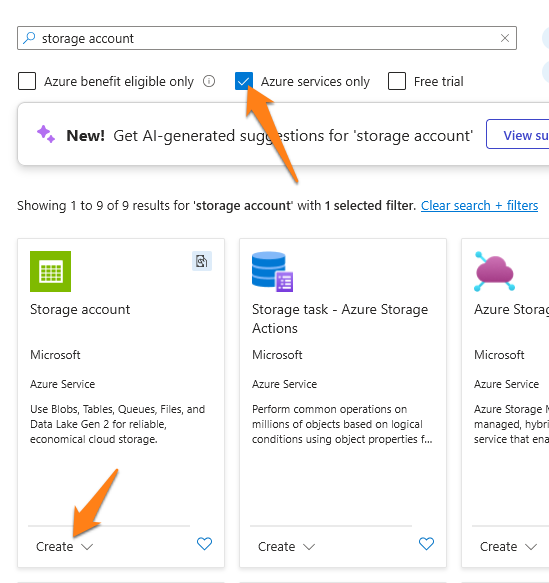Click 'Microsoft' publisher on Storage account card
549x583 pixels.
click(55, 355)
